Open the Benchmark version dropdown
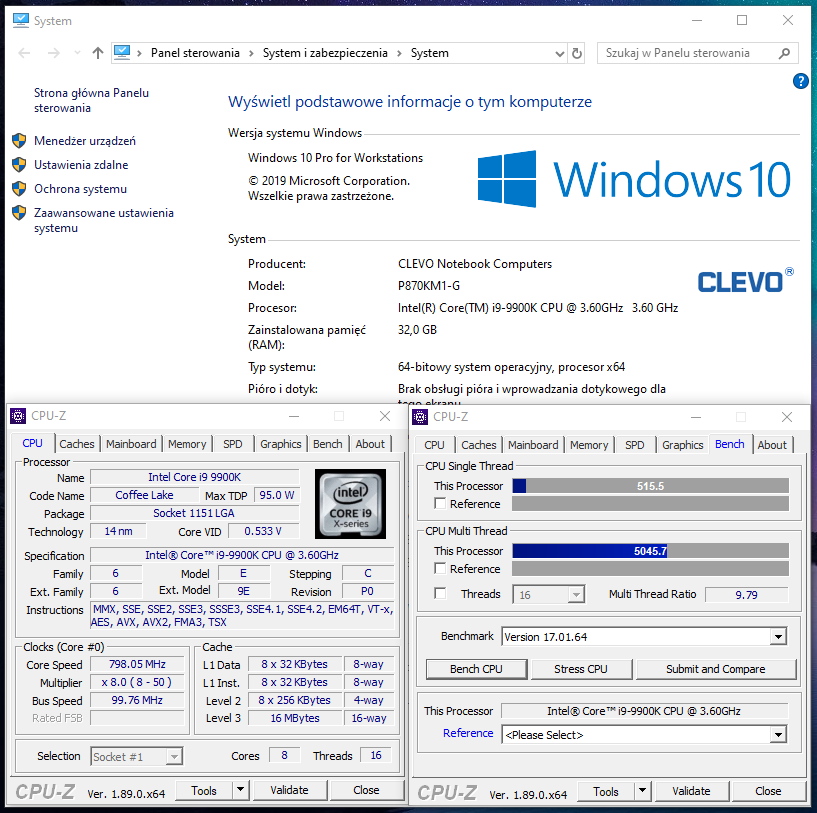817x813 pixels. coord(778,637)
